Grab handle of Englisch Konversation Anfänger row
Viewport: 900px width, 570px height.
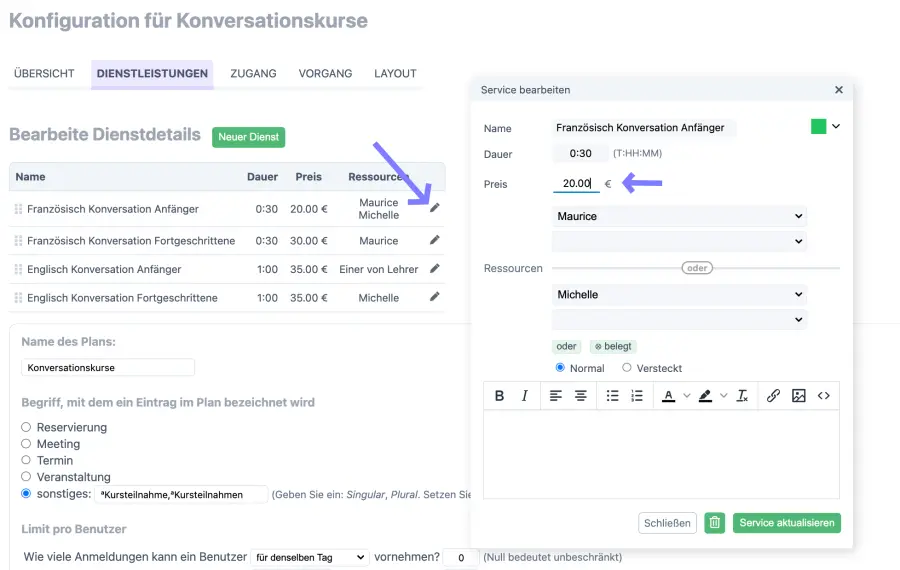click(18, 269)
